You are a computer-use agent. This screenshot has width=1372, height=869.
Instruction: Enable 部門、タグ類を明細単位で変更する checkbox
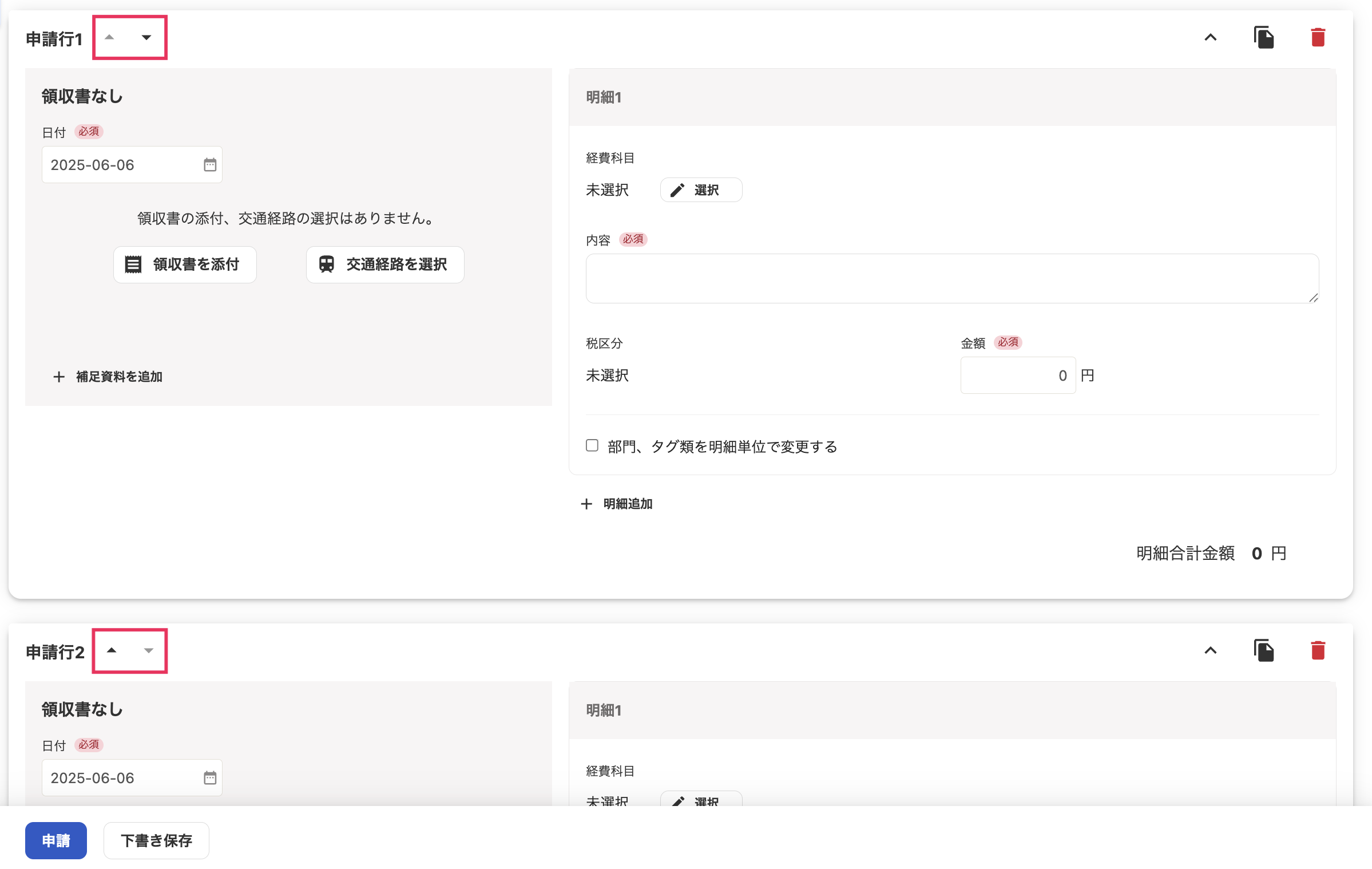592,445
